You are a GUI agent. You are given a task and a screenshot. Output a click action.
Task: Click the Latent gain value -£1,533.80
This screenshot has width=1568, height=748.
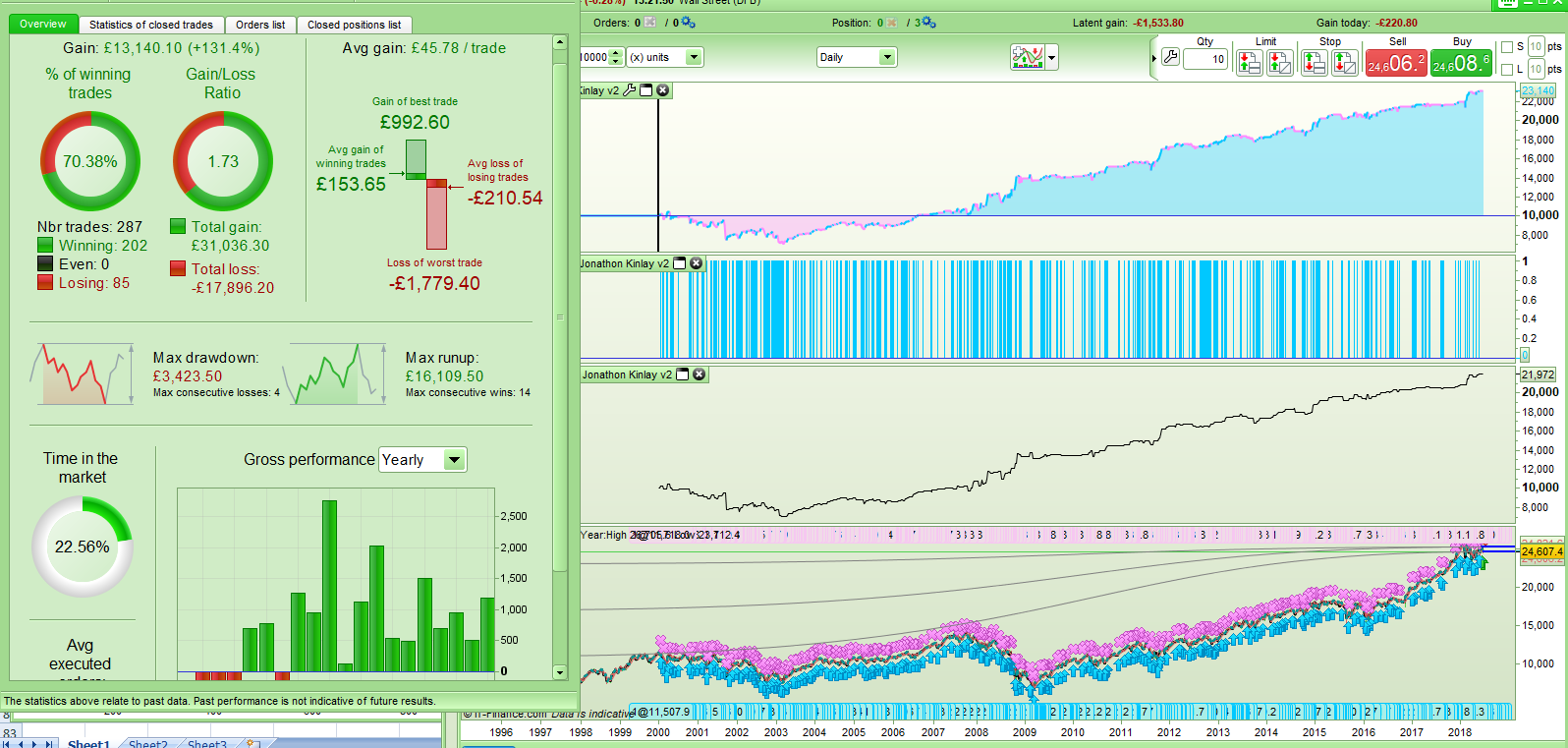coord(1158,23)
